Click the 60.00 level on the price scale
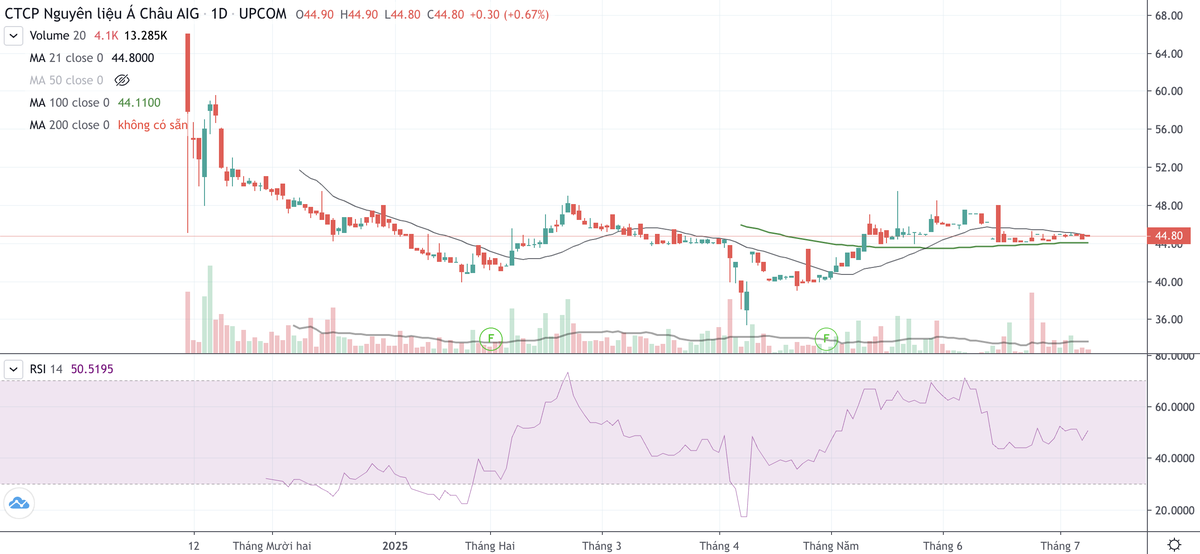Viewport: 1200px width, 554px height. pos(1169,91)
